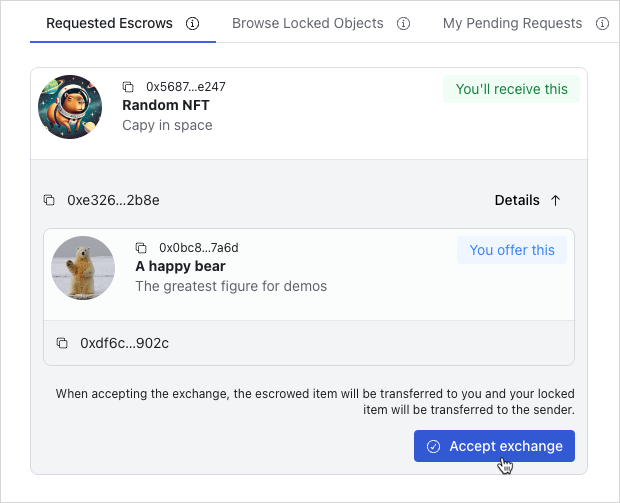Click the "You'll receive this" badge
This screenshot has height=503, width=620.
(x=511, y=89)
